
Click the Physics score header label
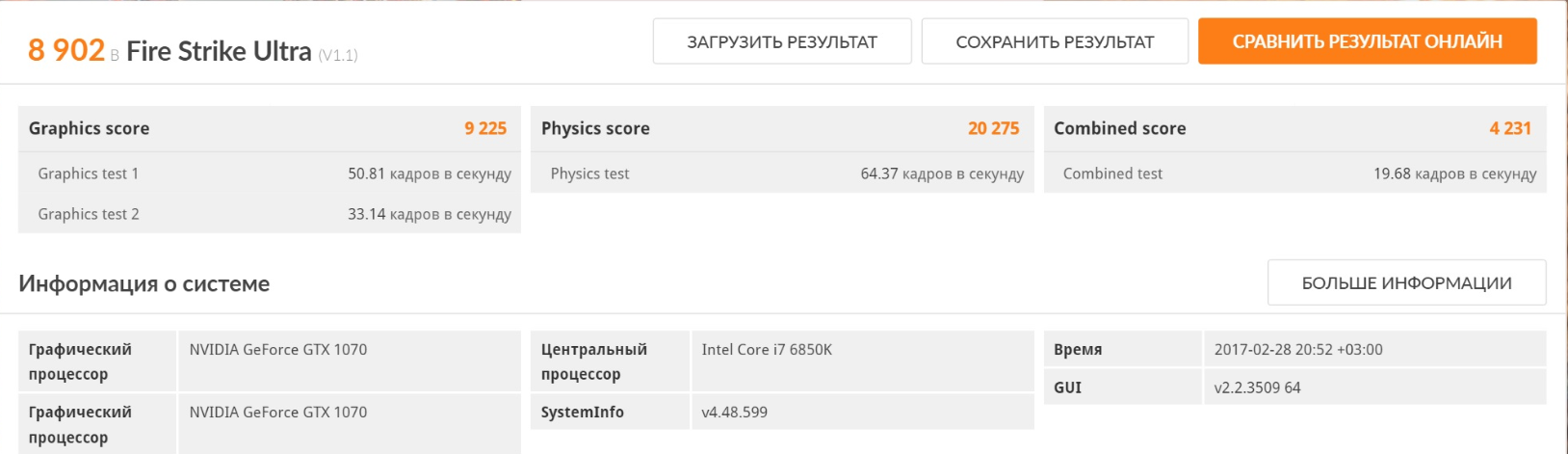(595, 128)
